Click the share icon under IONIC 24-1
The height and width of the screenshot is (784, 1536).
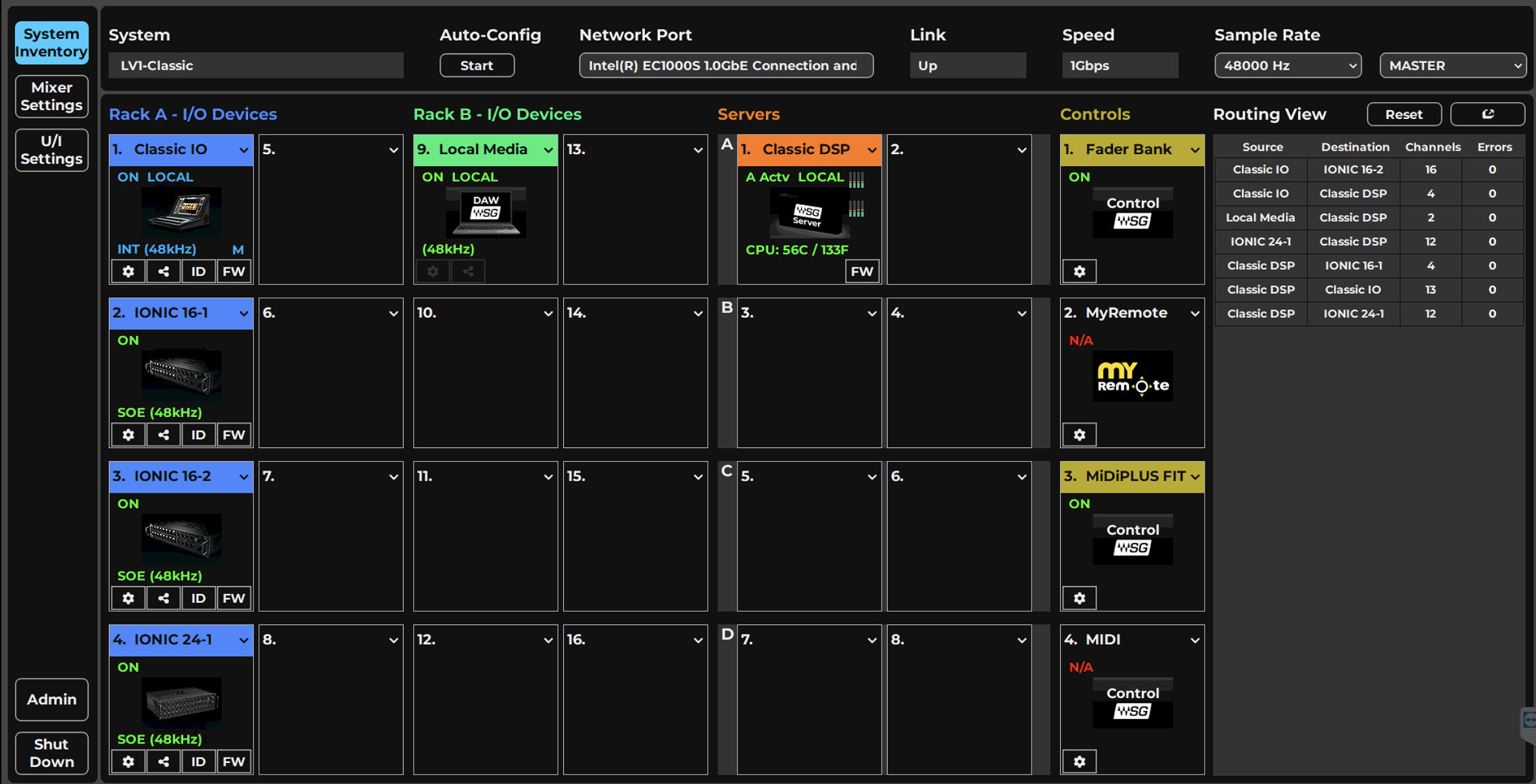(164, 762)
